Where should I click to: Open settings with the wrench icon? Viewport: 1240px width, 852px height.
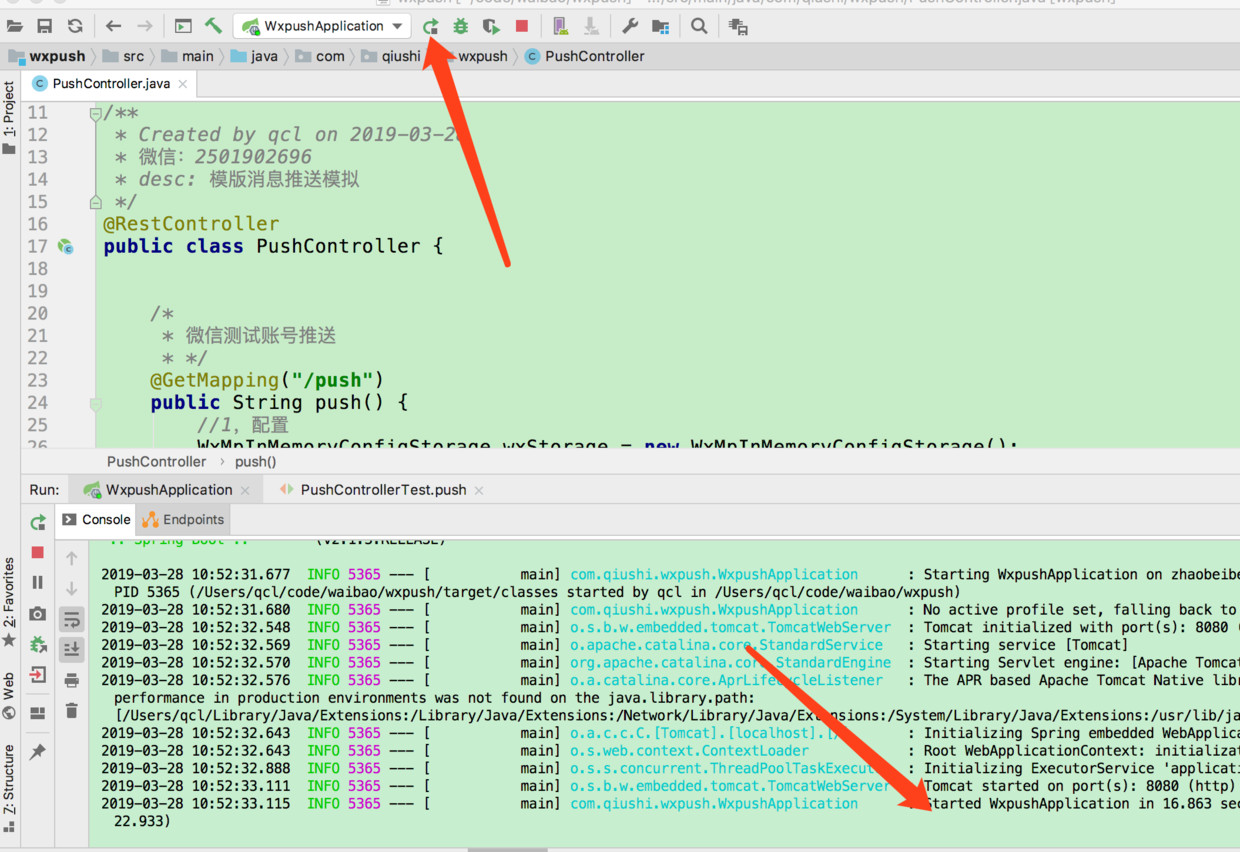629,26
